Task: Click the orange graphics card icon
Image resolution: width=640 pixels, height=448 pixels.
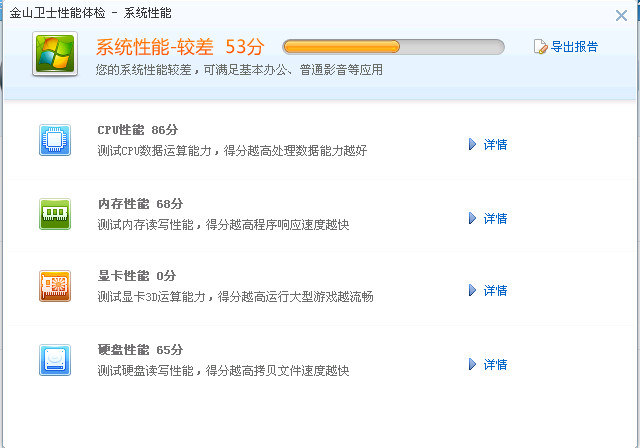Action: [x=55, y=286]
